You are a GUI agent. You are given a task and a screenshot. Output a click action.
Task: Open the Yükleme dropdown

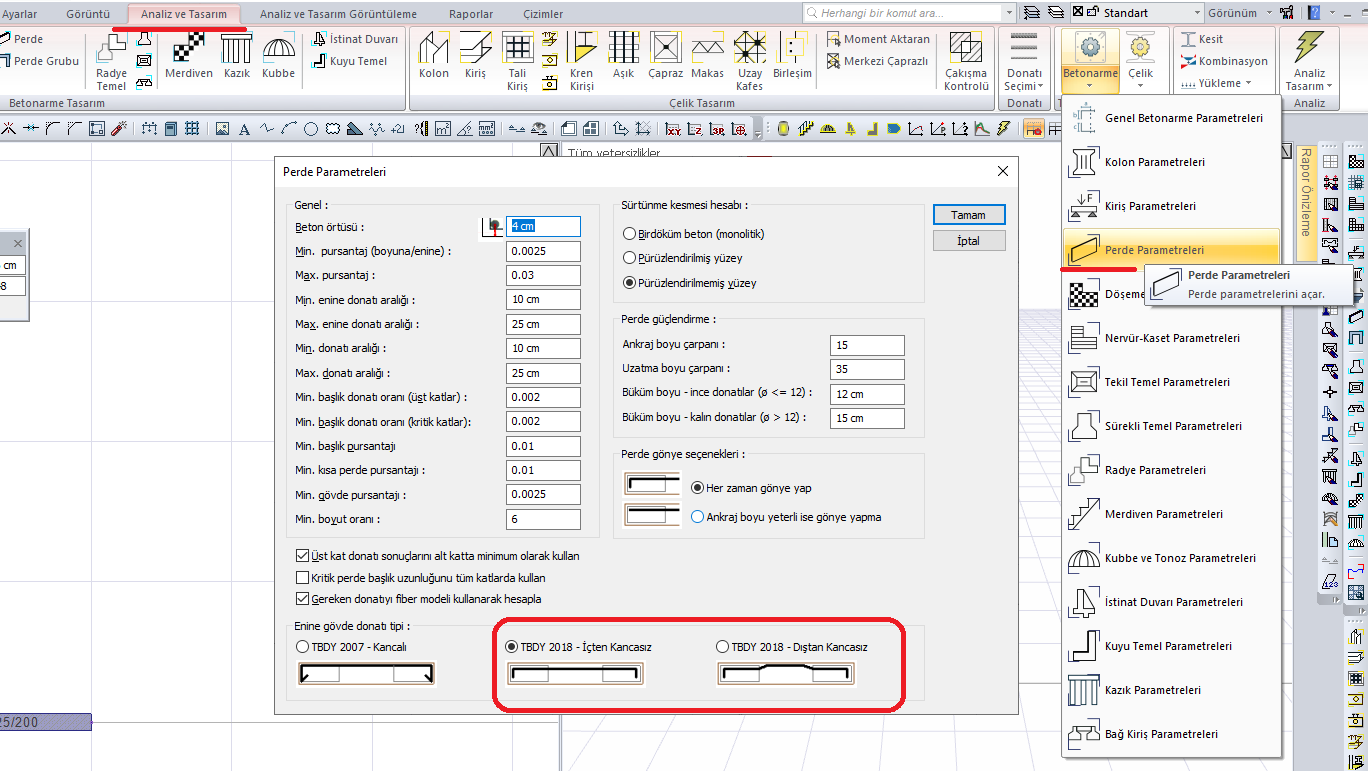1215,83
